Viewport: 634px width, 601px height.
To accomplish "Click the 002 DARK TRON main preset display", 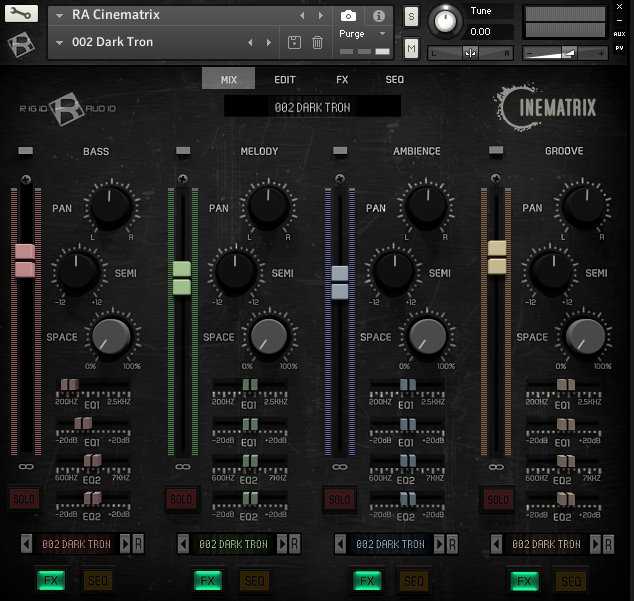I will (x=313, y=107).
